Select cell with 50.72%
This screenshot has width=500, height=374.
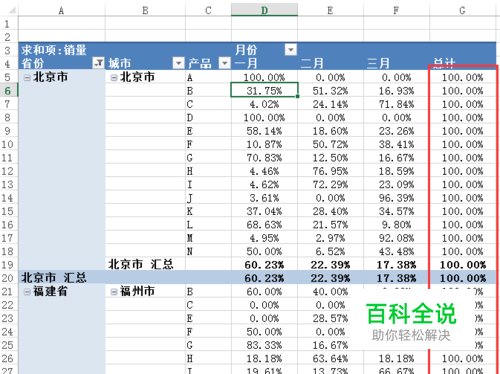(330, 144)
